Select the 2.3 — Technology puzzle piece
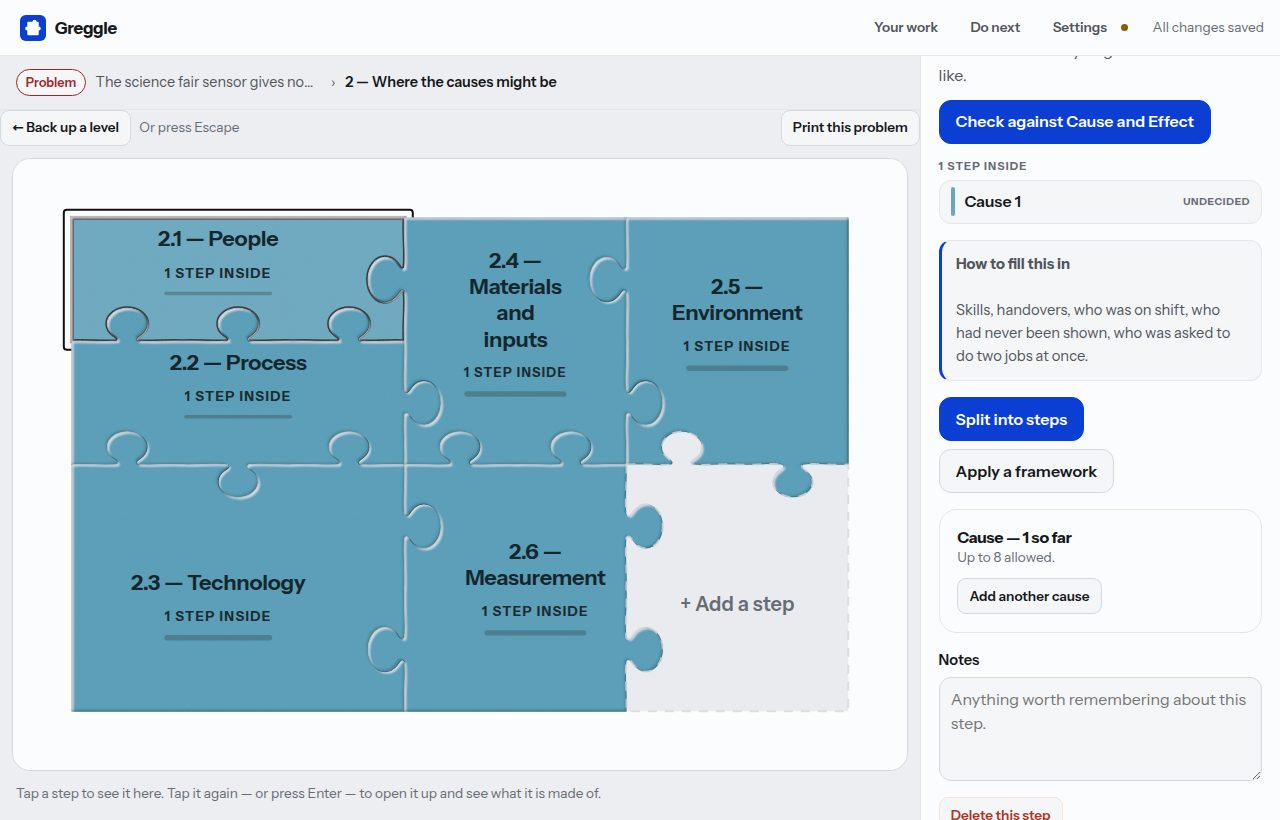 click(x=238, y=590)
